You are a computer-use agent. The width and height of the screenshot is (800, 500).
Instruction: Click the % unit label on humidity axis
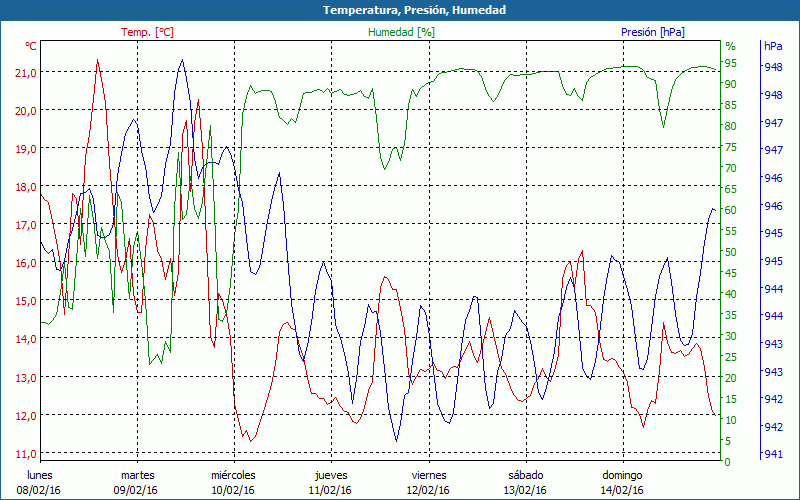(730, 46)
